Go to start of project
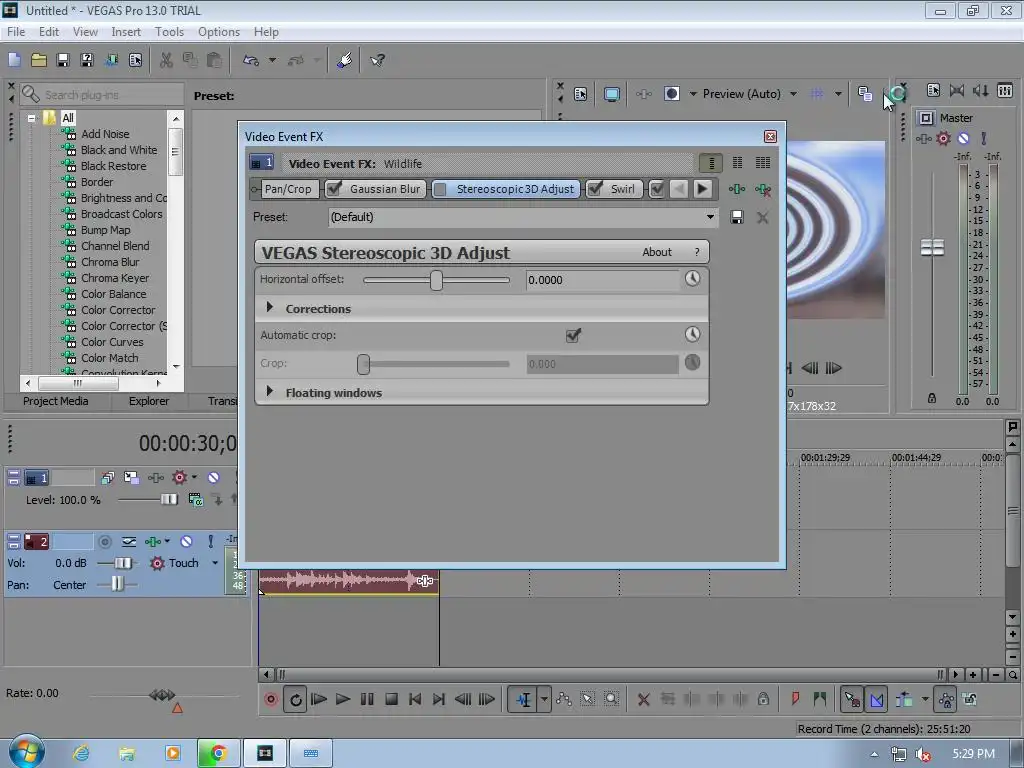This screenshot has height=768, width=1024. 415,699
